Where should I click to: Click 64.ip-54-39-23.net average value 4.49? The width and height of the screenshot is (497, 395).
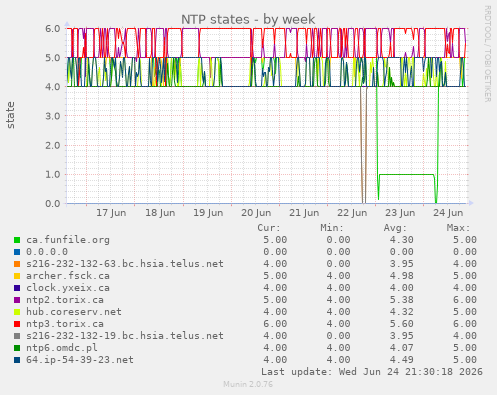pos(401,360)
